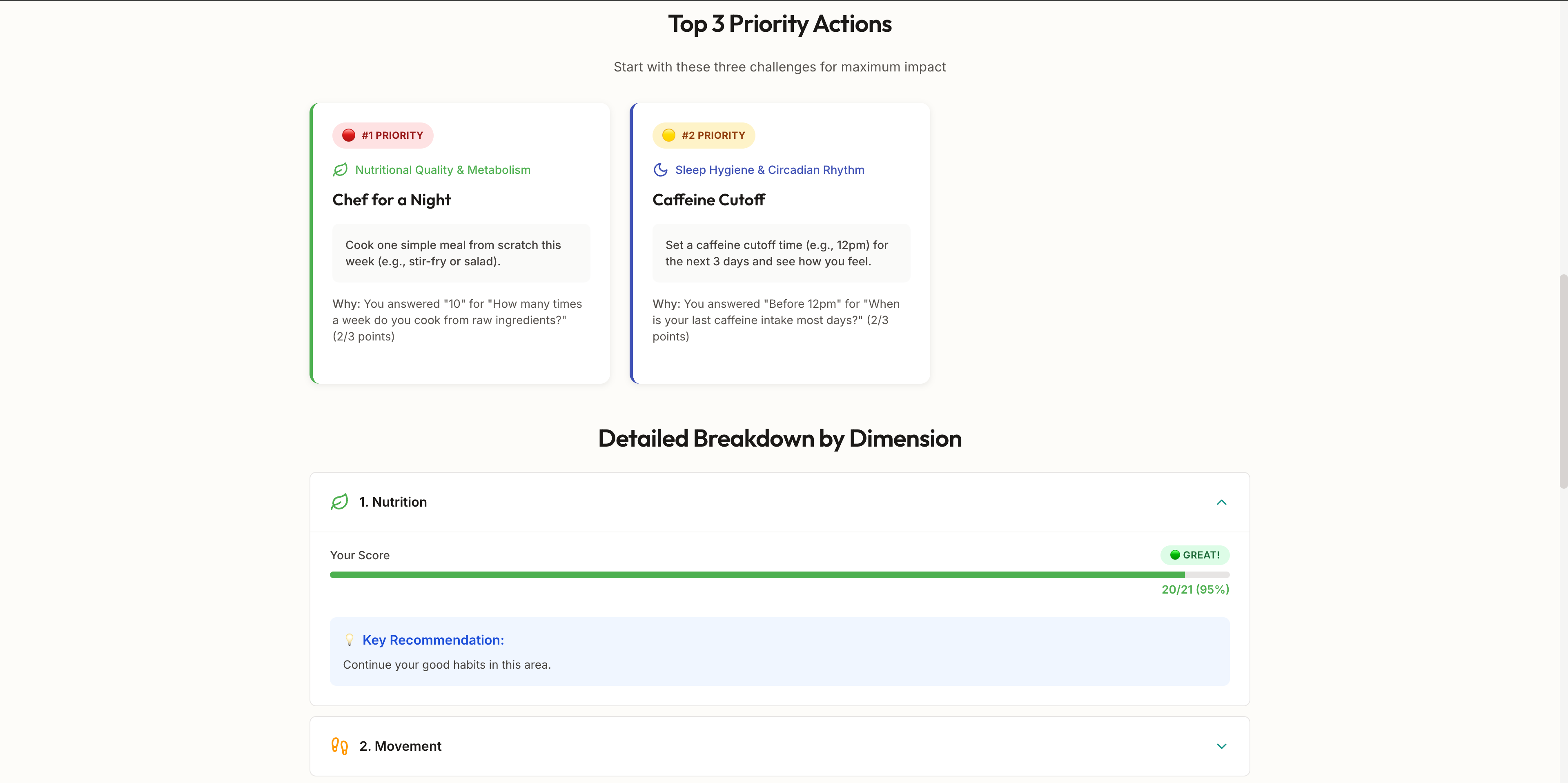Screen dimensions: 1568x783
Task: Click the red dot in #1 Priority badge
Action: [x=348, y=135]
